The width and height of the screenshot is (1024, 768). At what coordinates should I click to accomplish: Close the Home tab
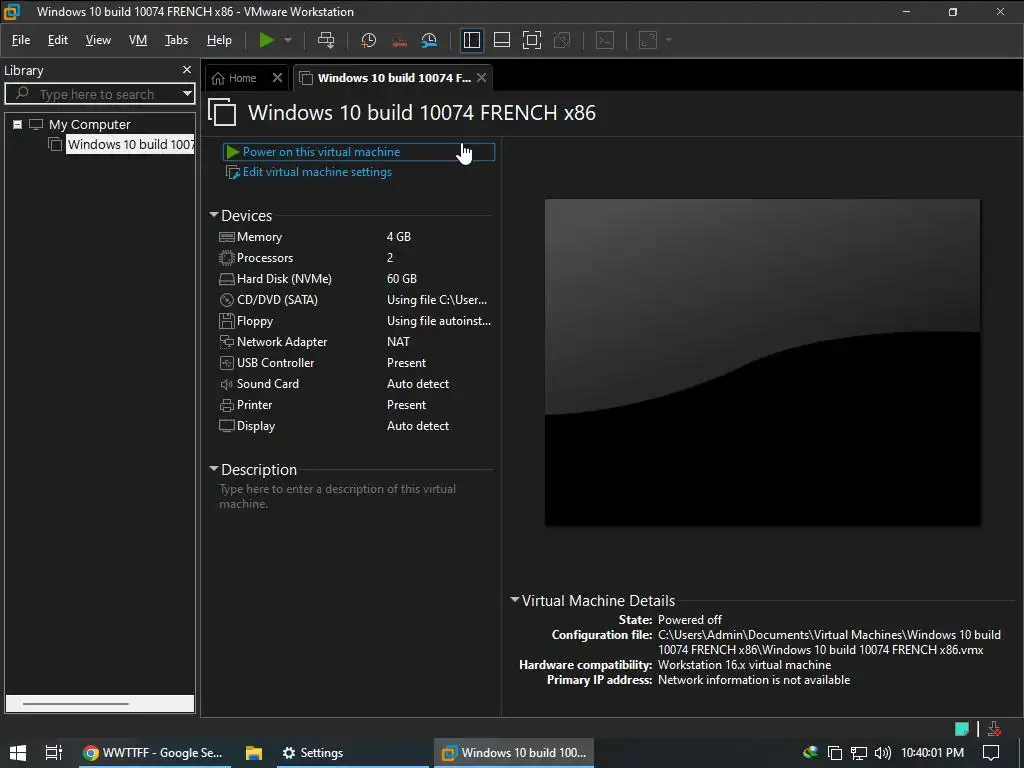point(278,78)
